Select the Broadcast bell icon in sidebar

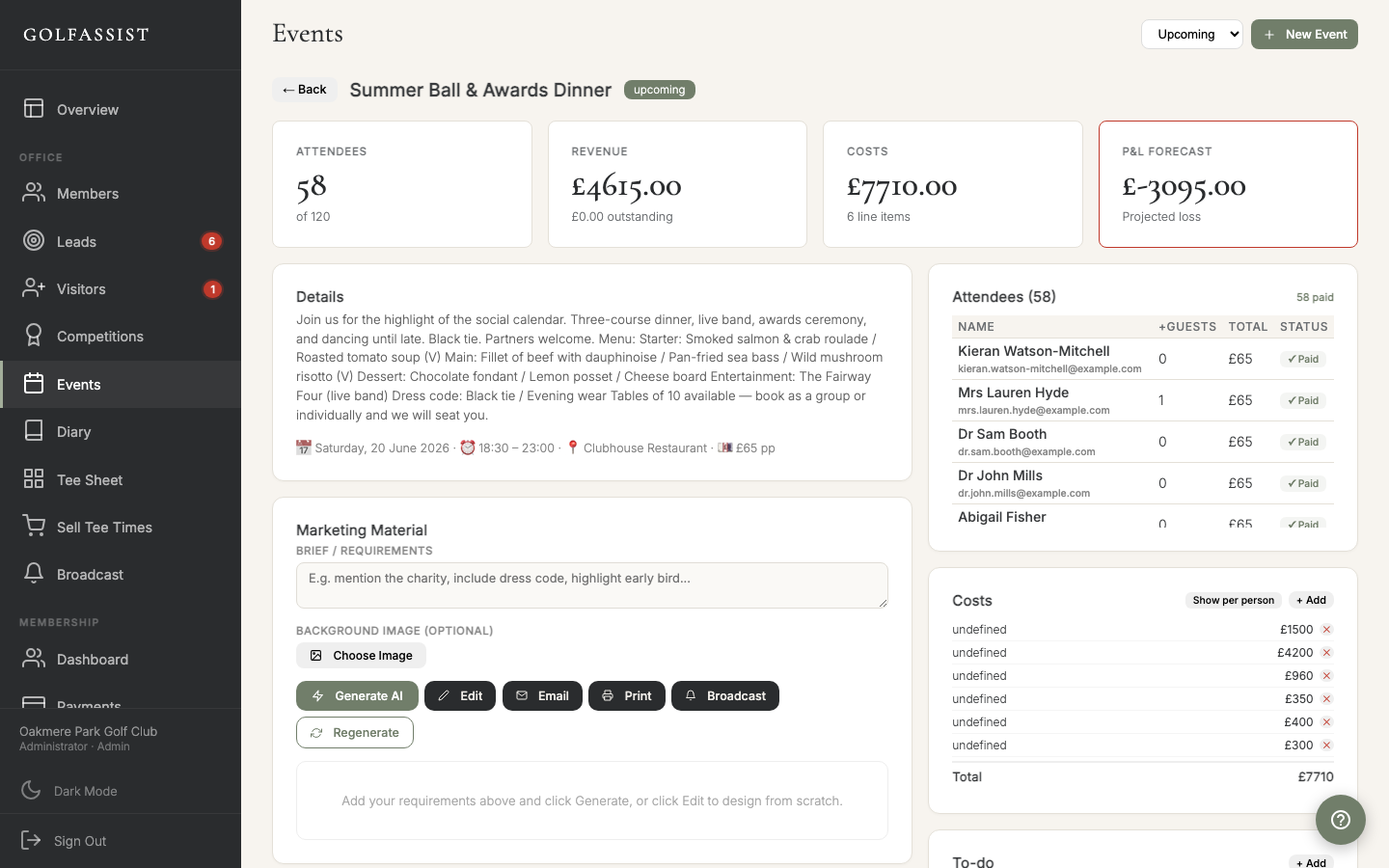pos(34,574)
